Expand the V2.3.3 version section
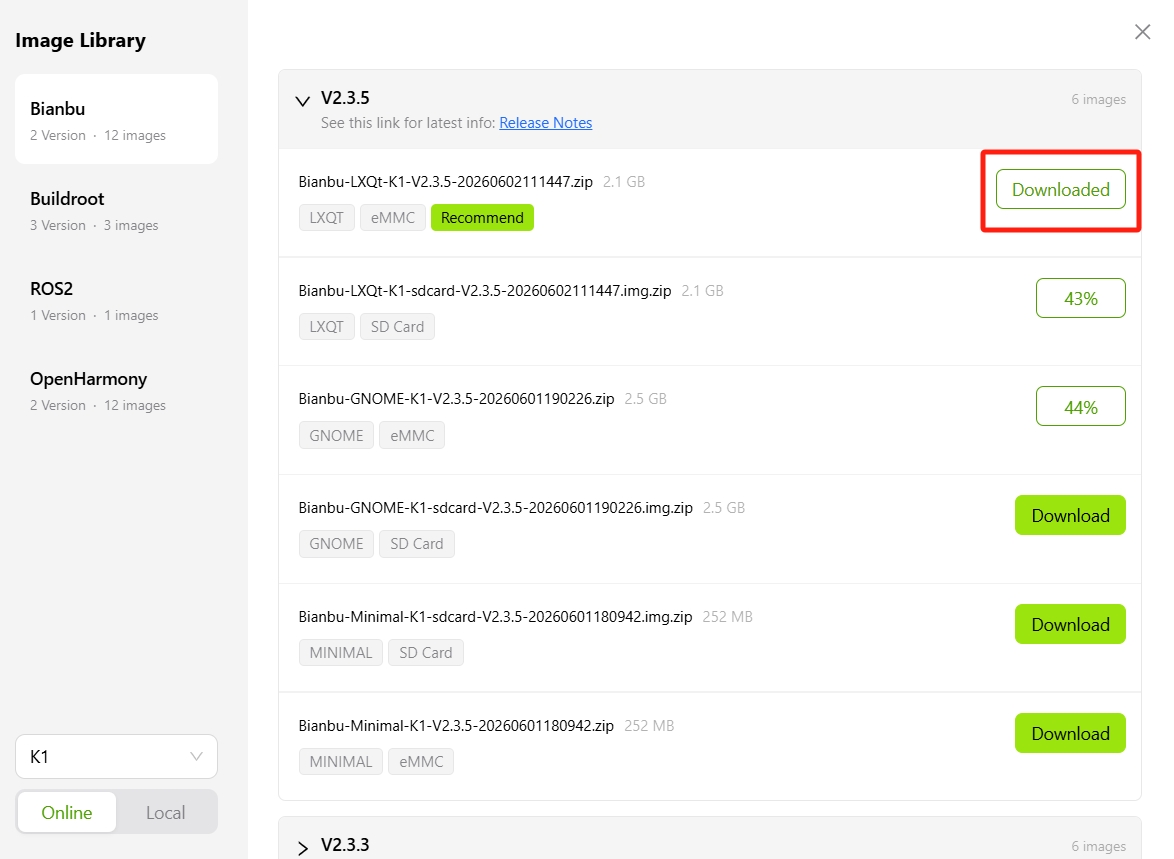The width and height of the screenshot is (1174, 859). coord(302,848)
